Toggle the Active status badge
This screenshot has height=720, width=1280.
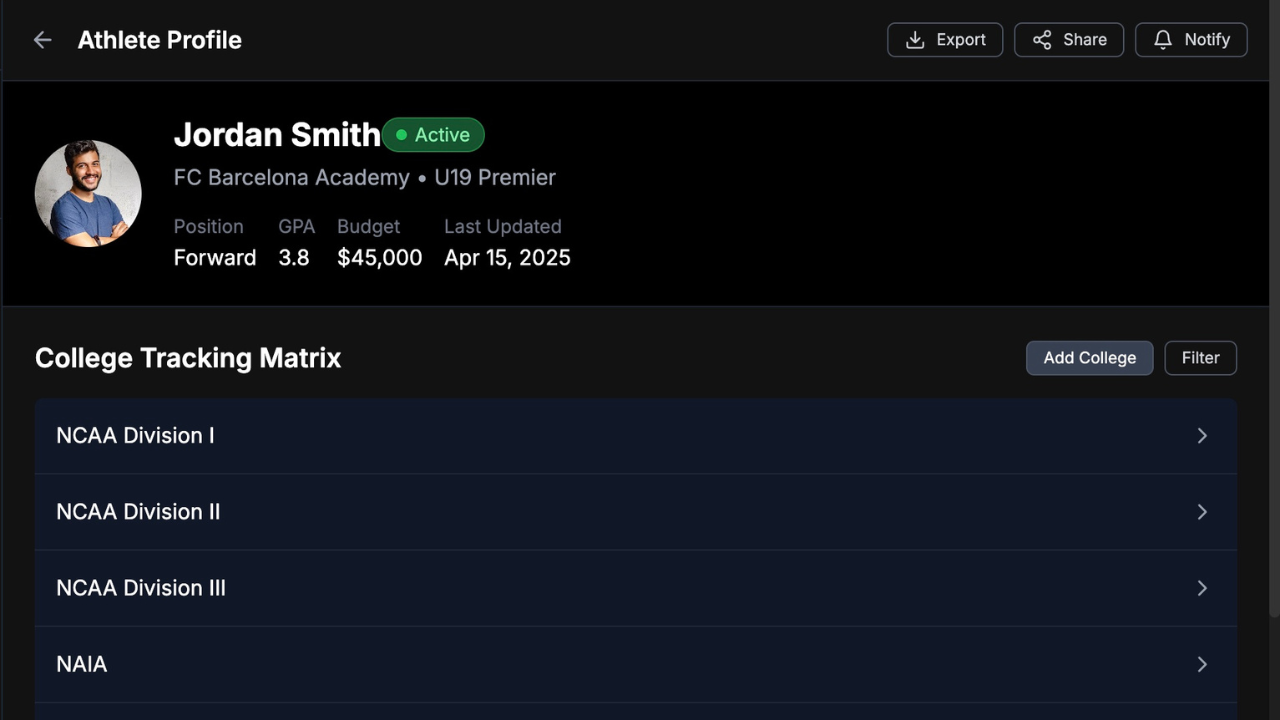pyautogui.click(x=433, y=135)
